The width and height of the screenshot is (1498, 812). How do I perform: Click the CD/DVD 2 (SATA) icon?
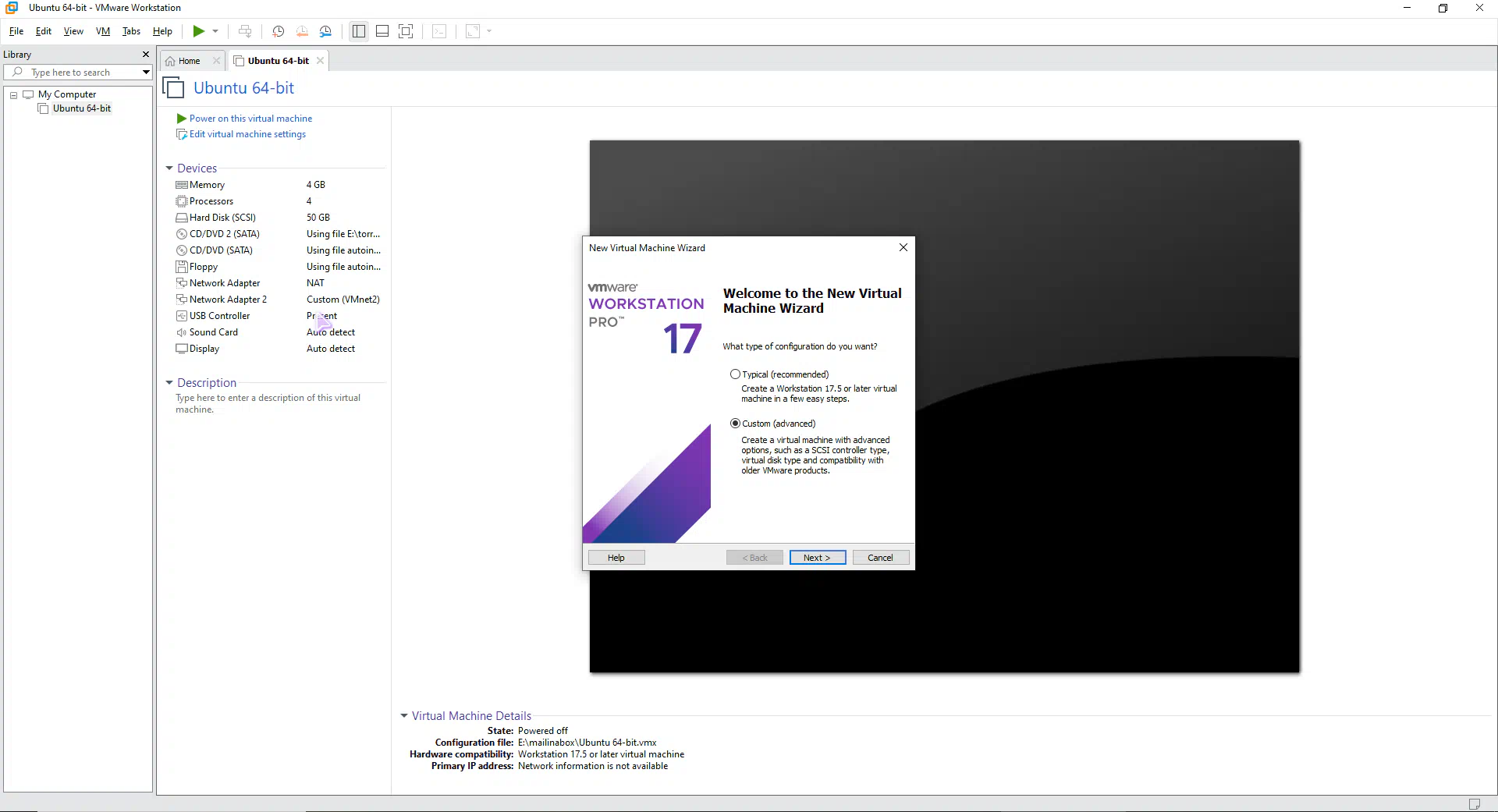coord(182,234)
